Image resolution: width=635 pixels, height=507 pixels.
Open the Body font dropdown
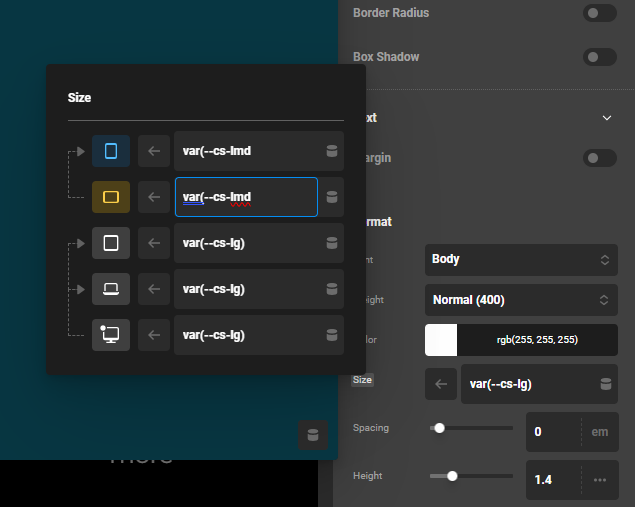521,260
